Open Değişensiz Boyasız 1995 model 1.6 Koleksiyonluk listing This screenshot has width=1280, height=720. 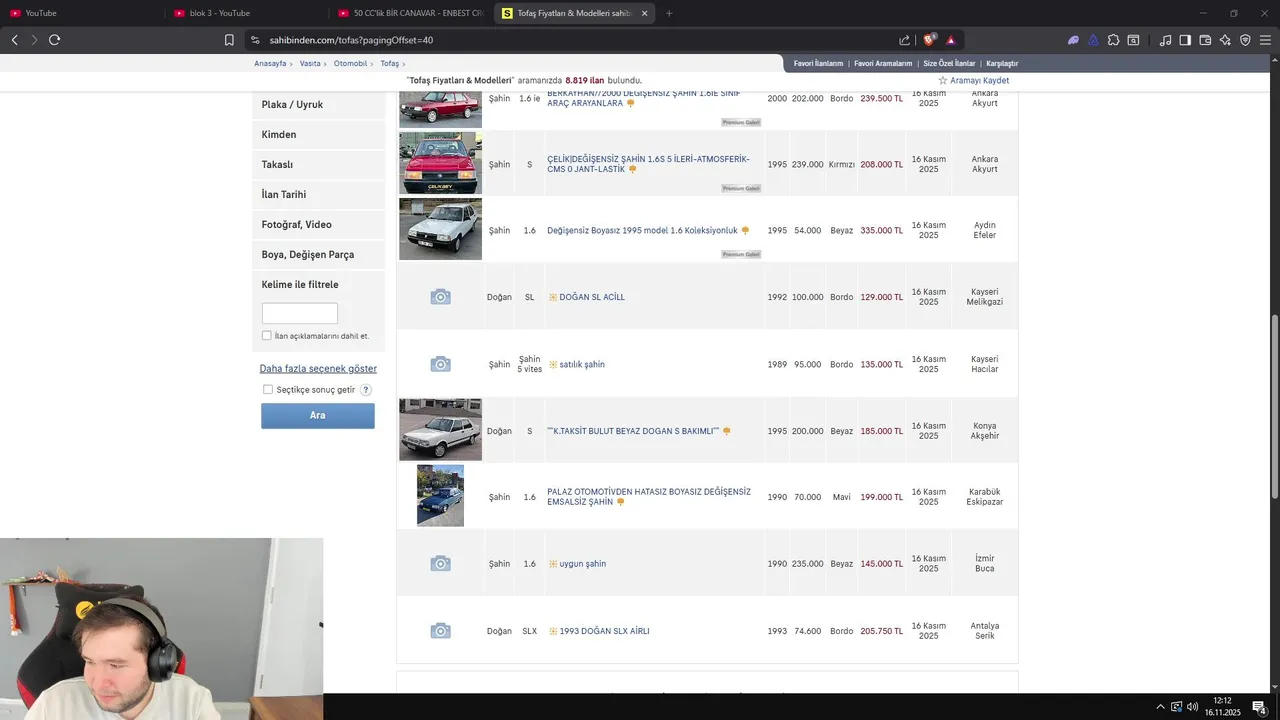pos(642,231)
